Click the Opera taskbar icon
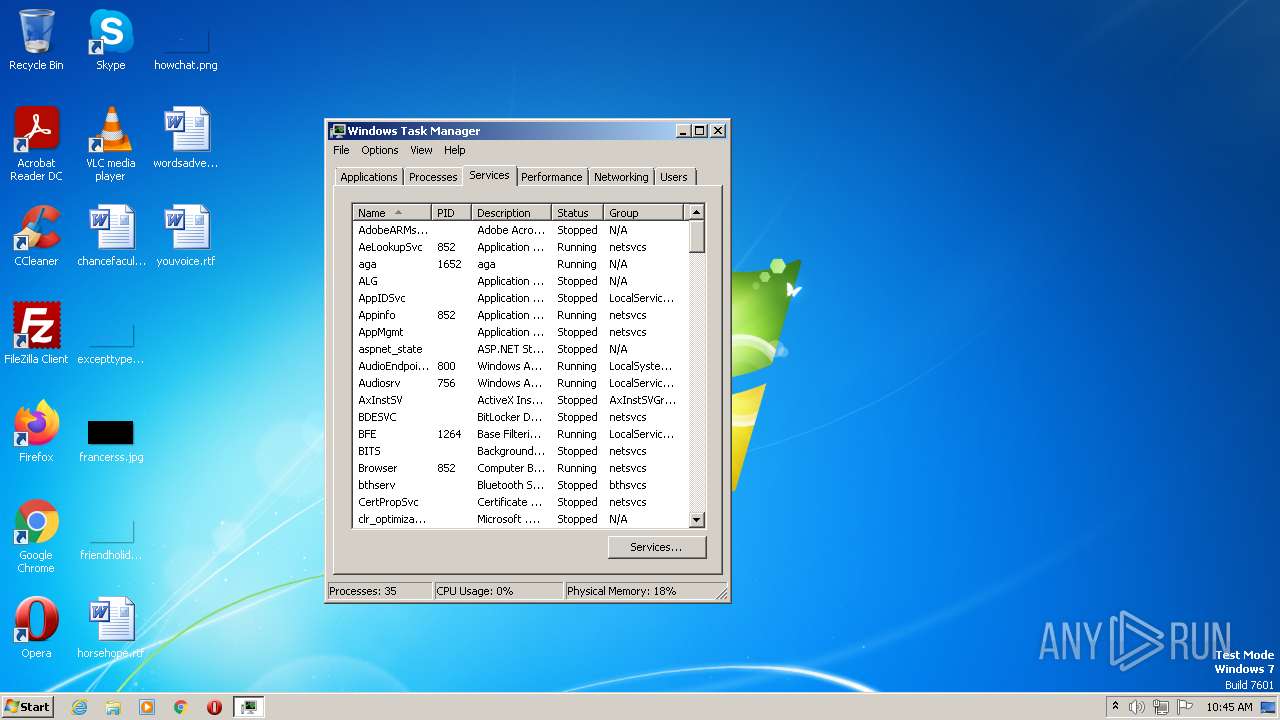Viewport: 1280px width, 720px height. [x=214, y=707]
